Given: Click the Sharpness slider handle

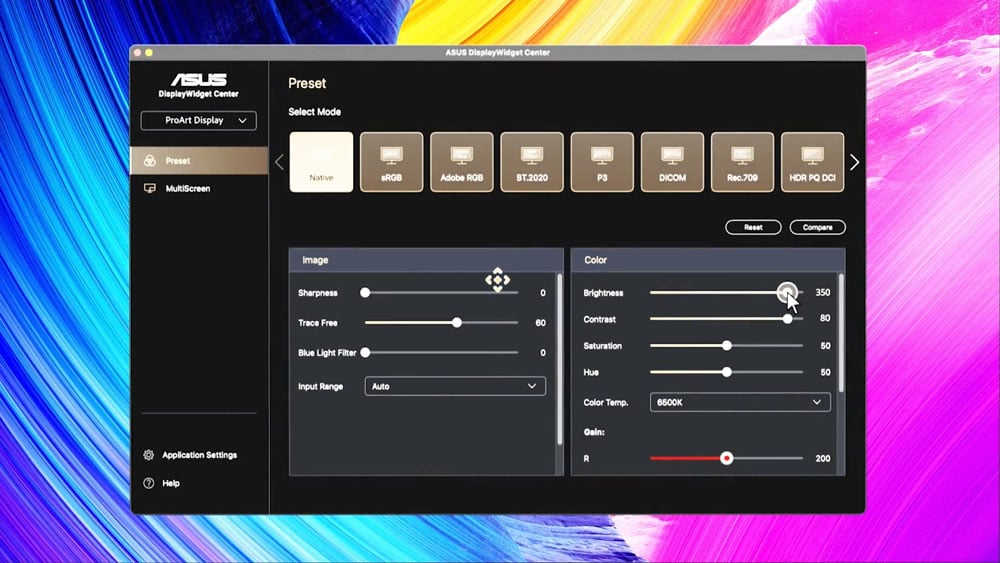Looking at the screenshot, I should (365, 293).
